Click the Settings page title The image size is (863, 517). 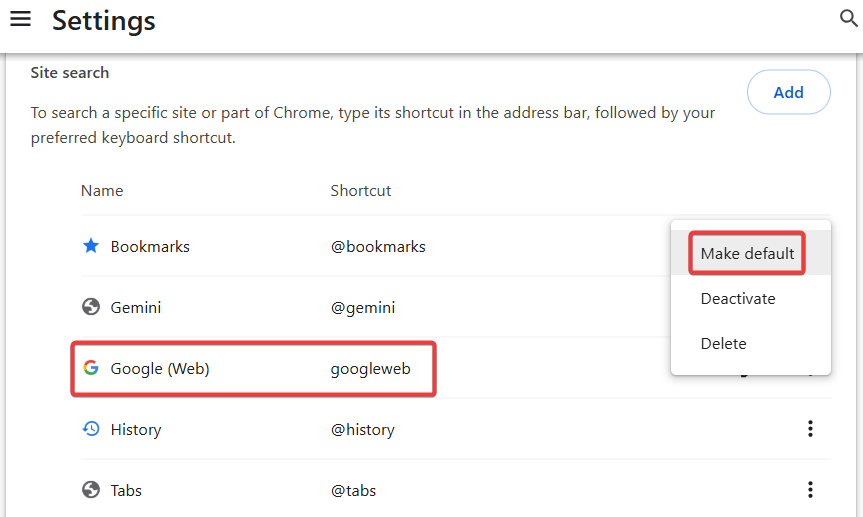(x=103, y=20)
